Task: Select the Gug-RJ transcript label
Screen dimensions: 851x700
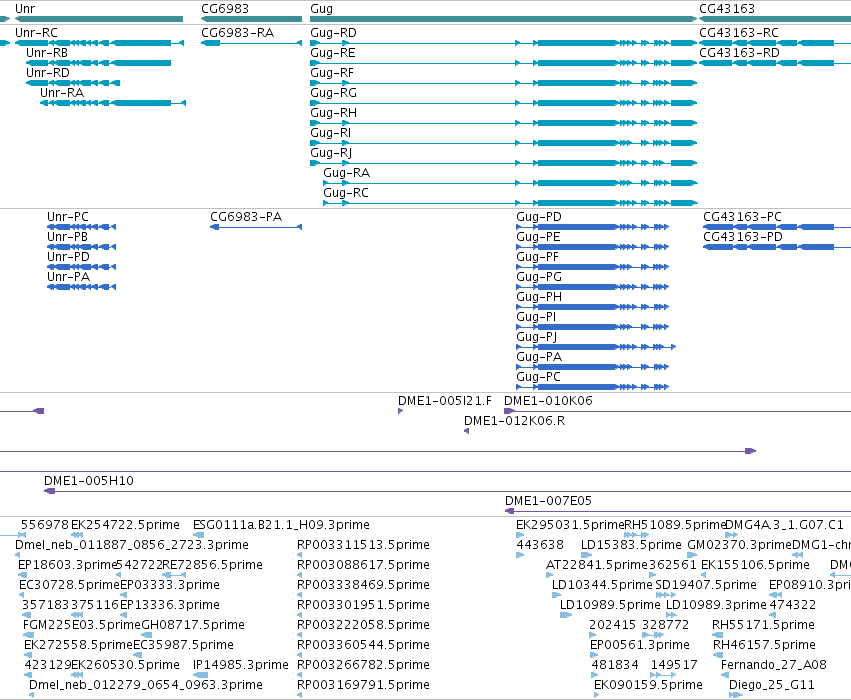Action: (331, 154)
